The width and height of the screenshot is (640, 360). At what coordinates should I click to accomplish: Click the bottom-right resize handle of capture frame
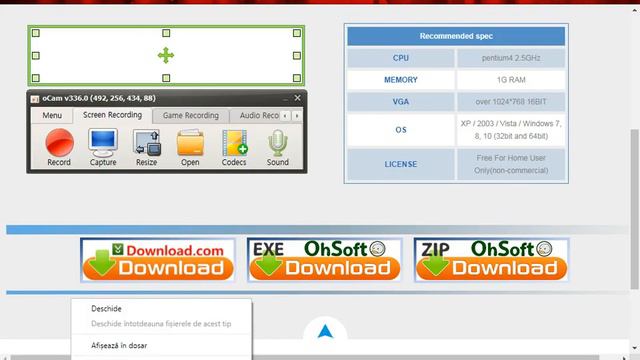(x=297, y=78)
